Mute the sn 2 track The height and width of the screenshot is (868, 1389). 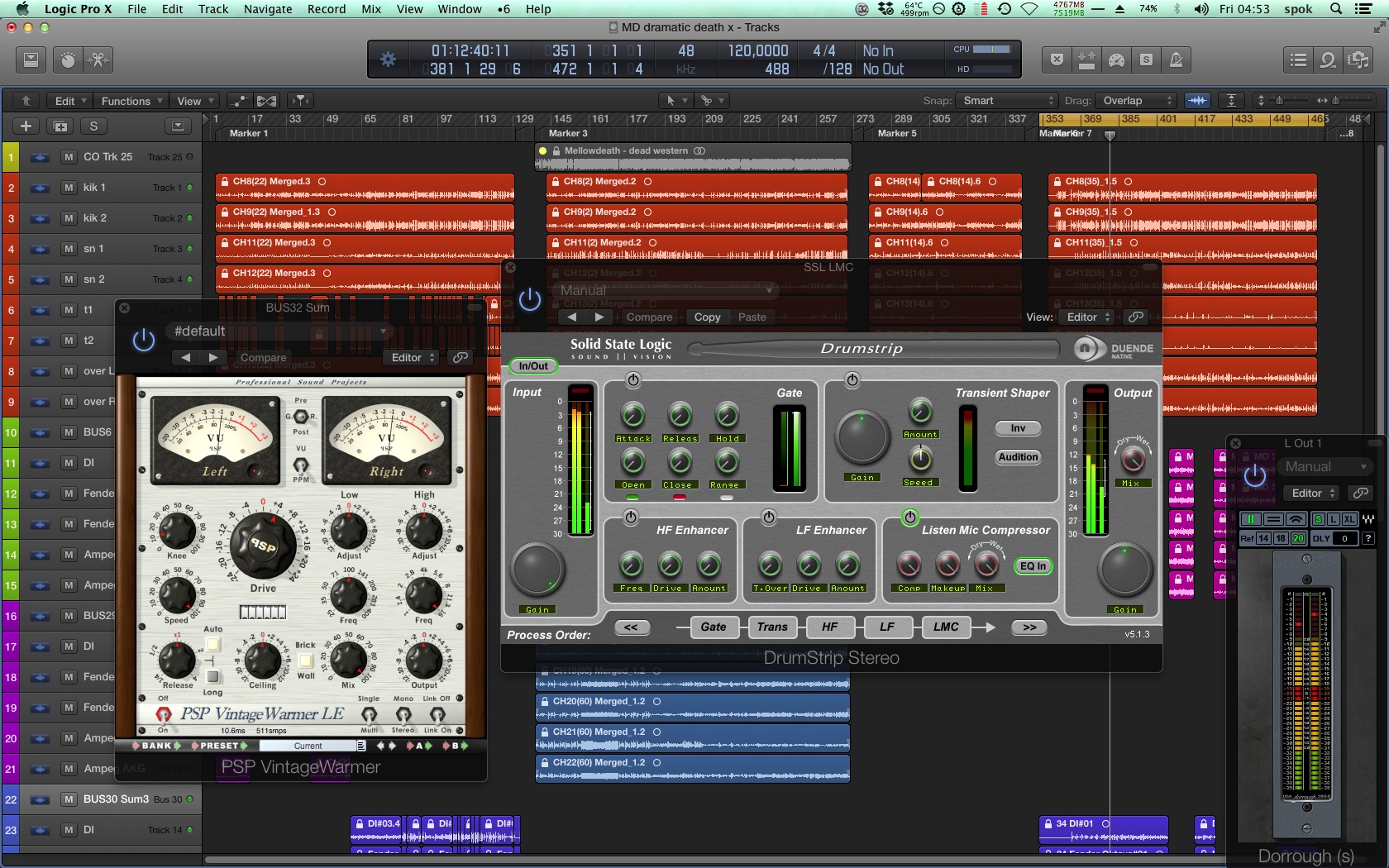click(69, 279)
